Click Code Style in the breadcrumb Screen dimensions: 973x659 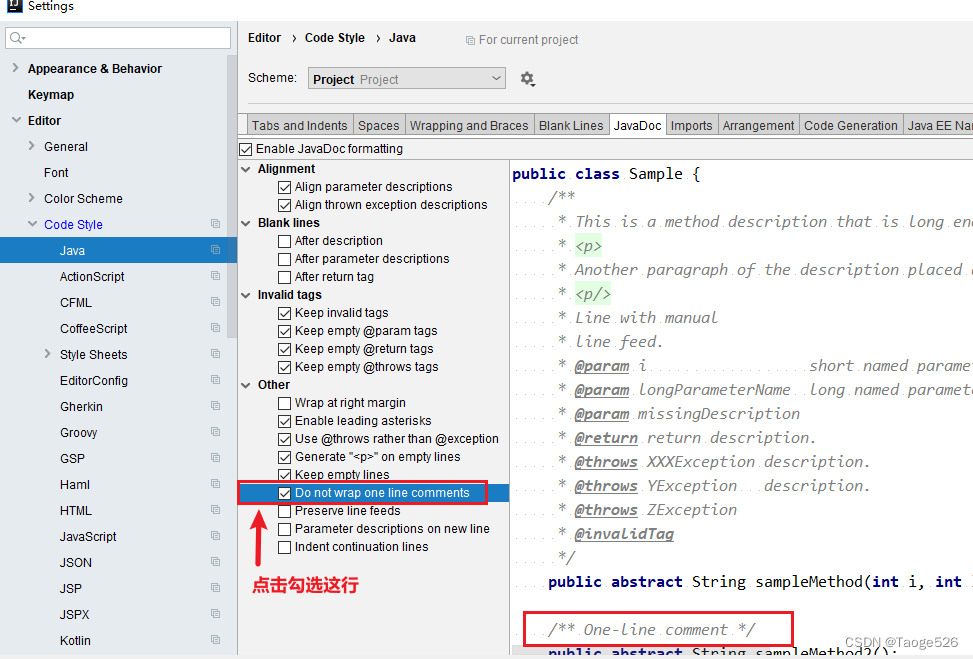[x=334, y=38]
